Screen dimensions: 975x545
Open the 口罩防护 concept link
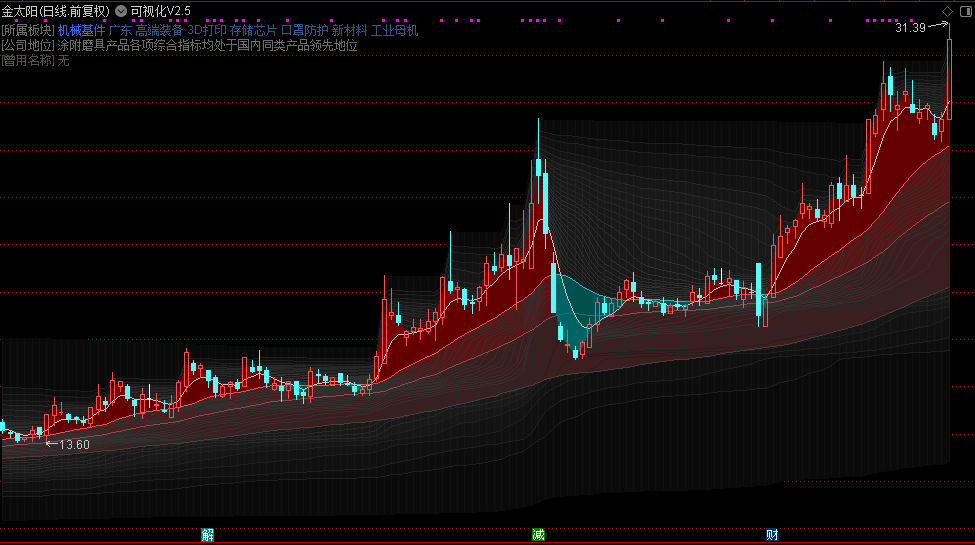(x=305, y=30)
